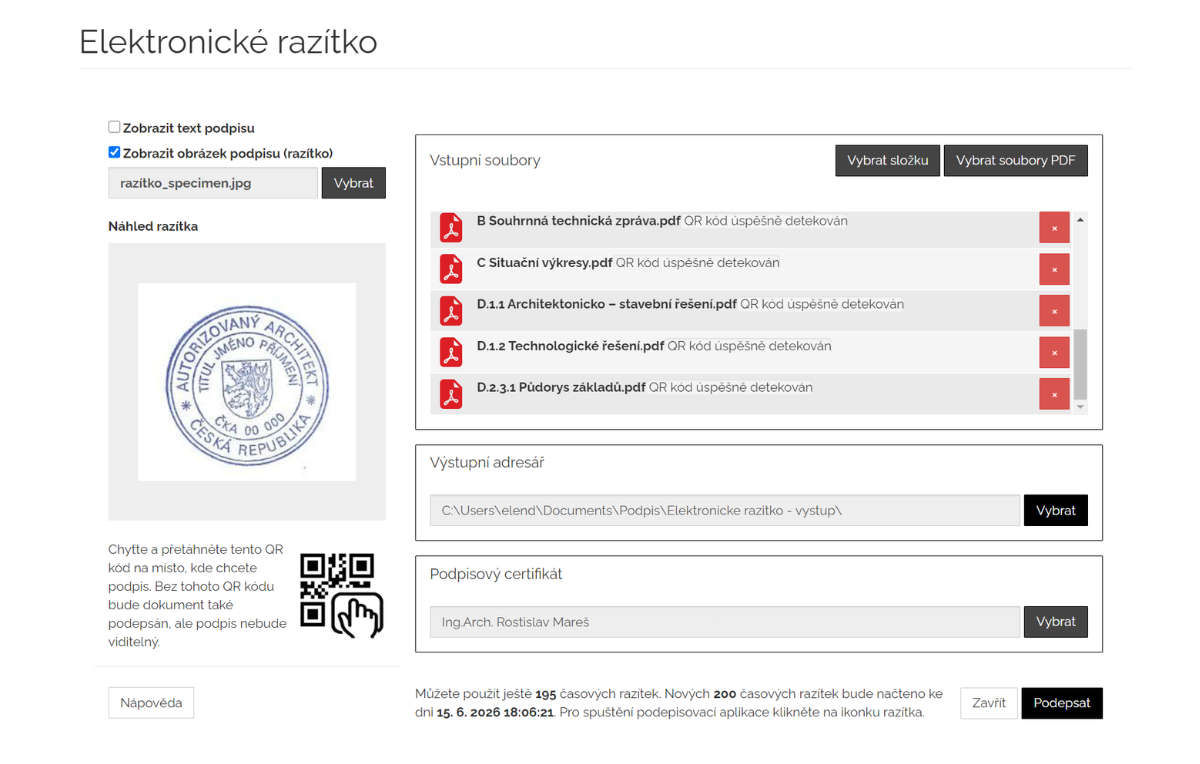Open Nápověda help
1200x764 pixels.
[x=151, y=702]
